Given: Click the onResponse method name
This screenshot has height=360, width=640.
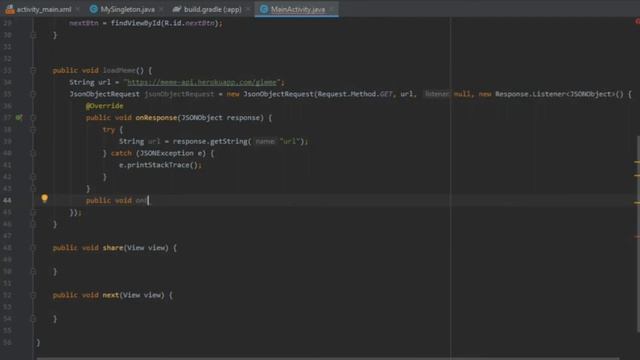Looking at the screenshot, I should point(156,118).
